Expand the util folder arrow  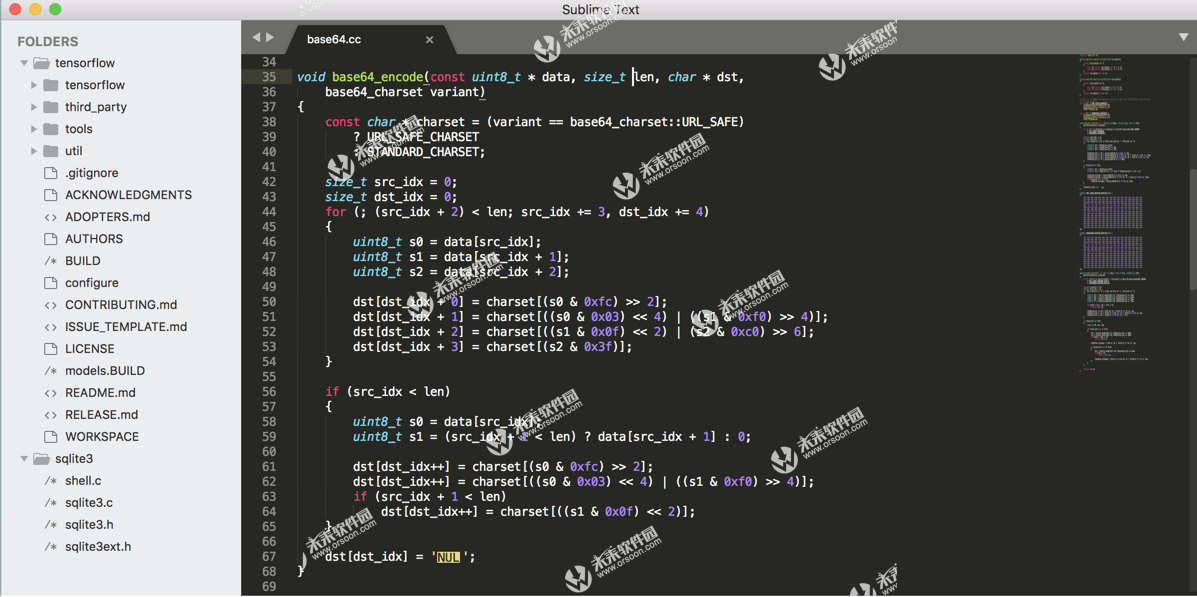coord(34,151)
